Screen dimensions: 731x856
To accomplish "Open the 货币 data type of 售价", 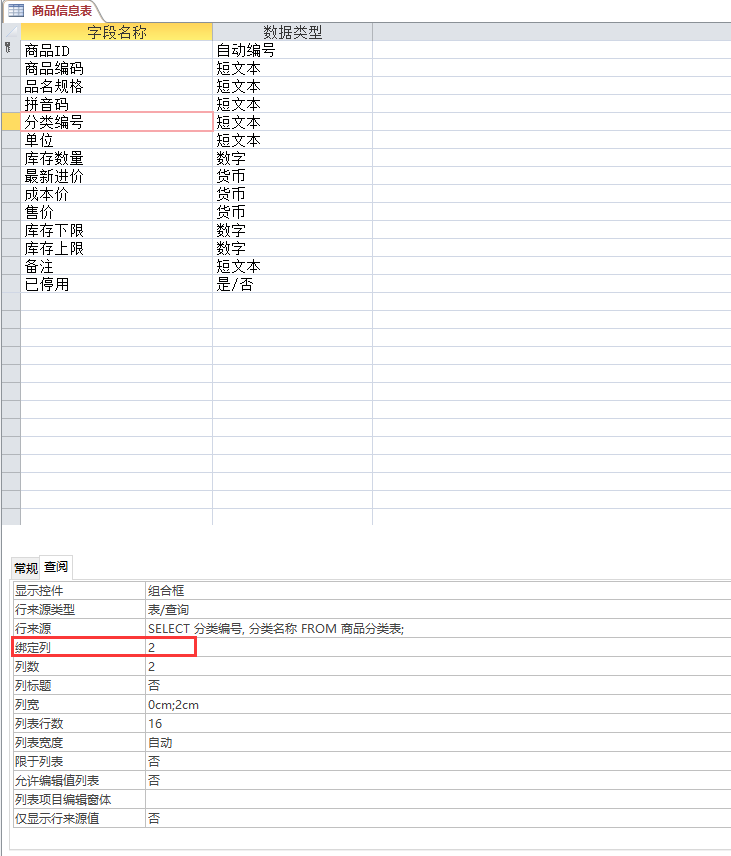I will 292,212.
